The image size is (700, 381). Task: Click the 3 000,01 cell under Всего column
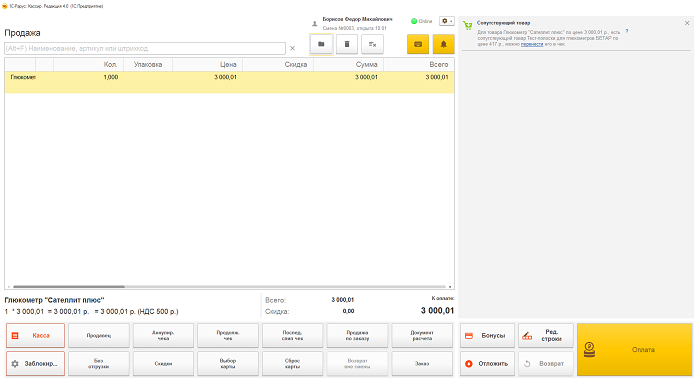coord(437,77)
